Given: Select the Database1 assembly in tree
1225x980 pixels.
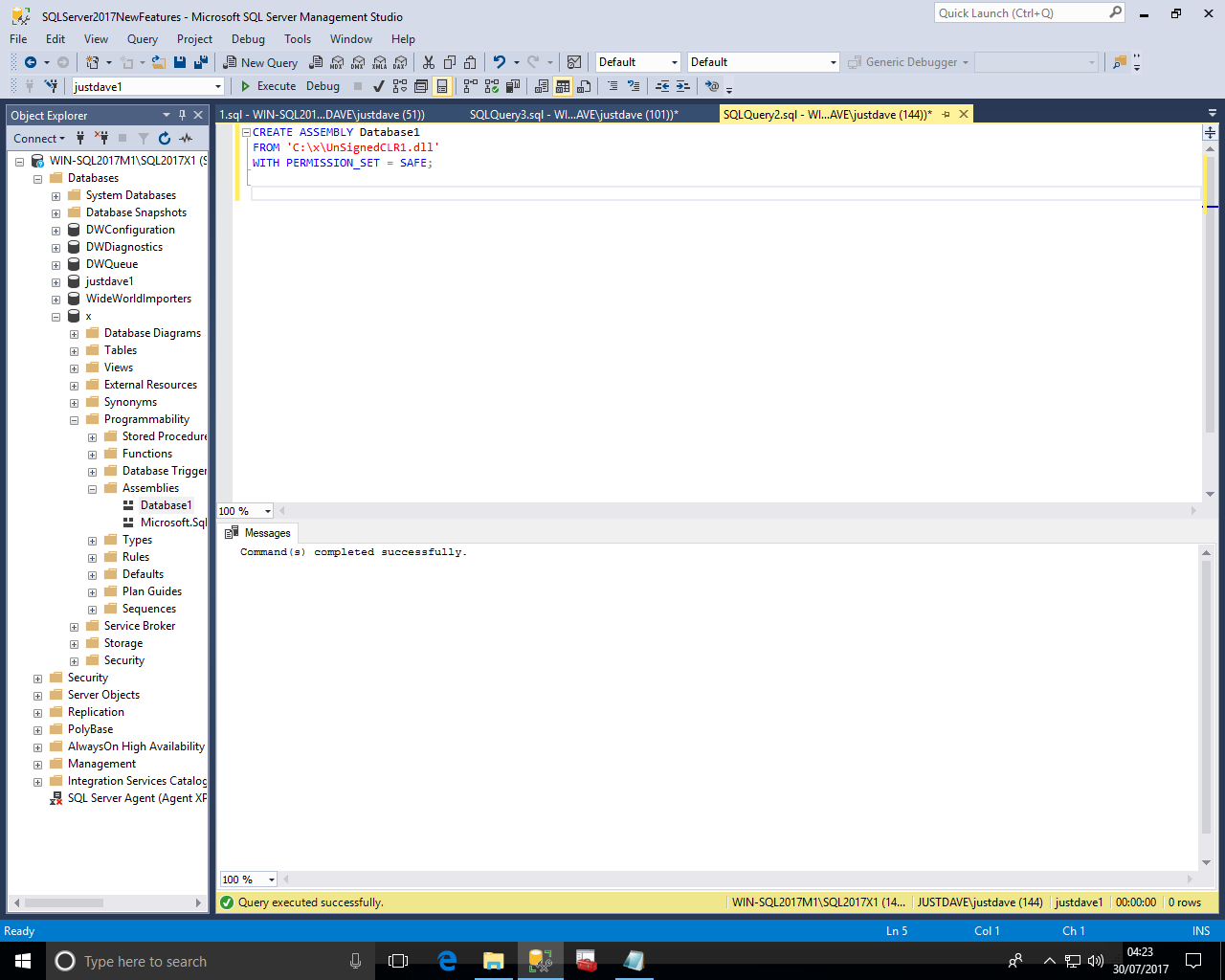Looking at the screenshot, I should [x=166, y=505].
